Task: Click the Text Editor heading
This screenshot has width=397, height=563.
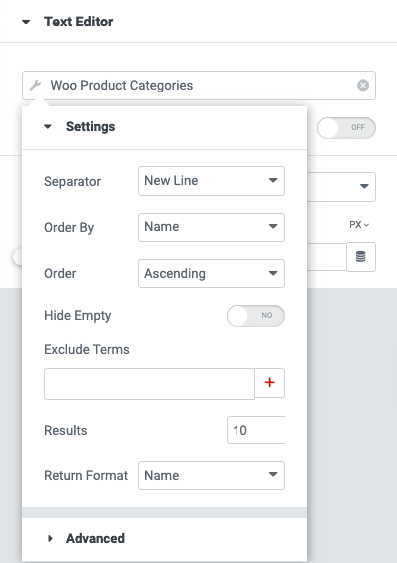Action: (x=79, y=22)
